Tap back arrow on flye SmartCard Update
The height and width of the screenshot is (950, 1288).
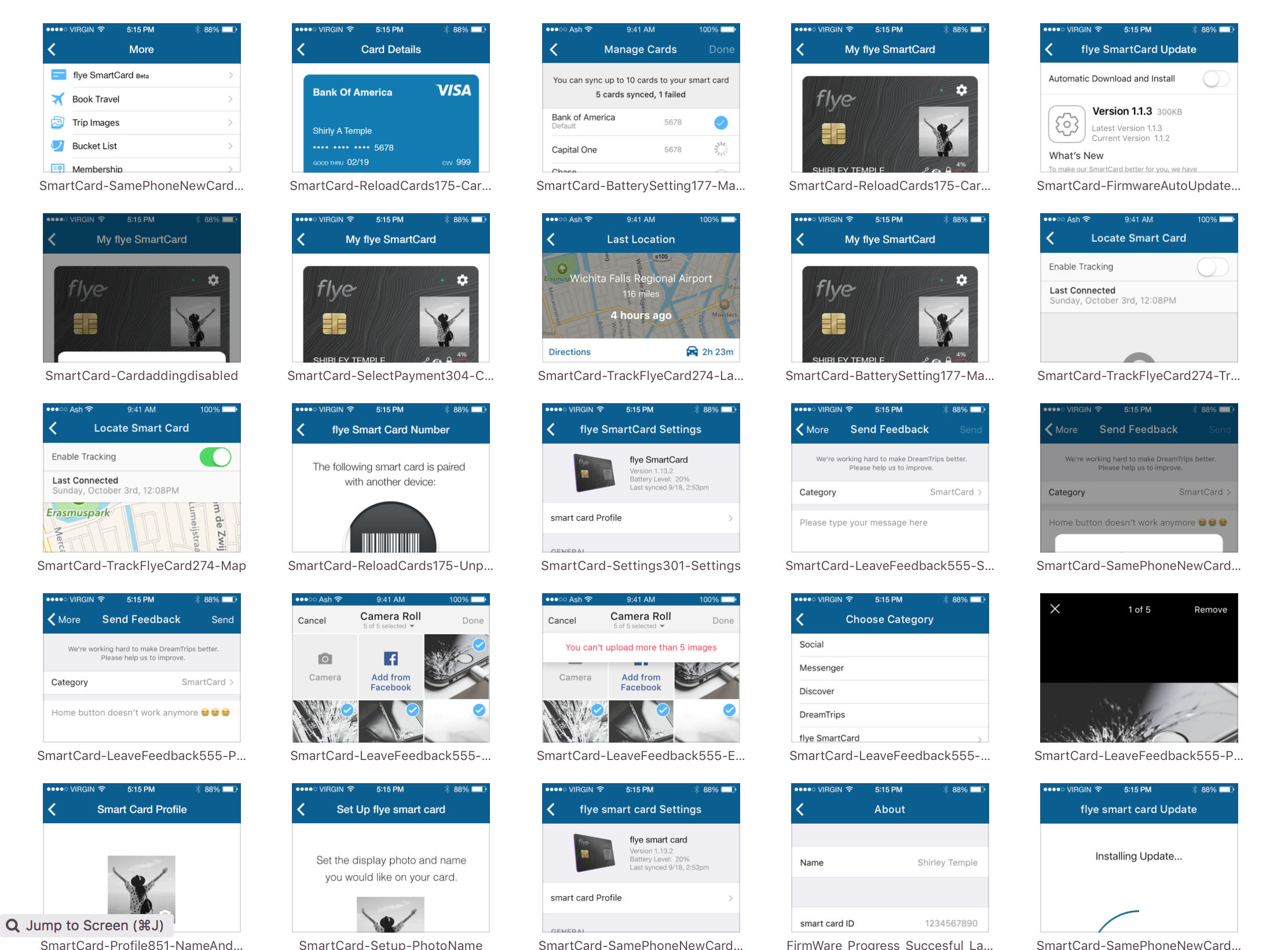1049,49
